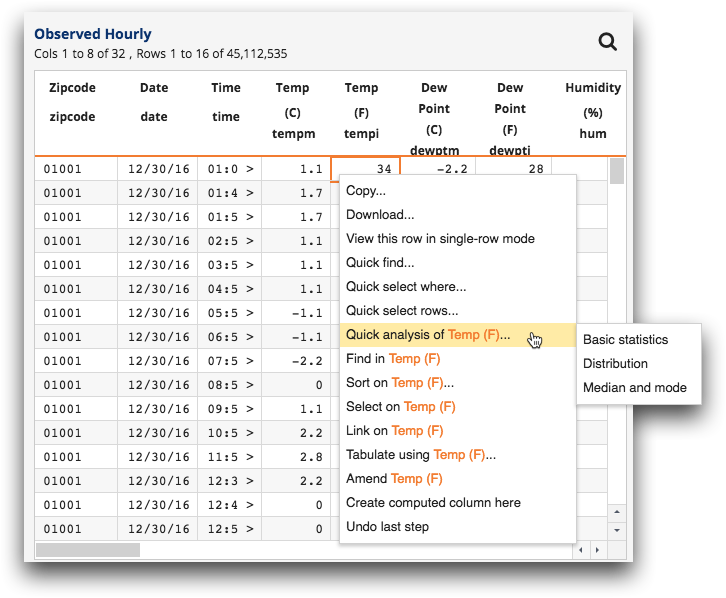Expand time cell showing 03:5
This screenshot has height=598, width=726.
[x=250, y=265]
